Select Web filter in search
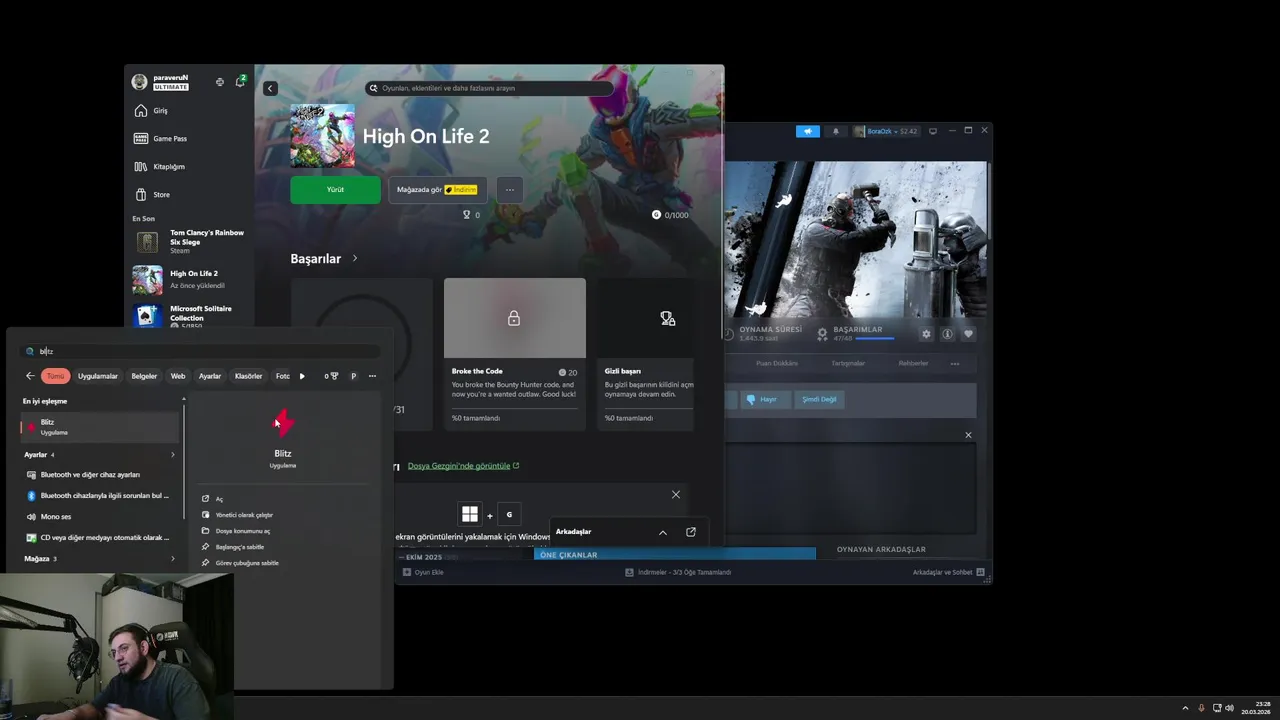Image resolution: width=1280 pixels, height=720 pixels. tap(178, 376)
